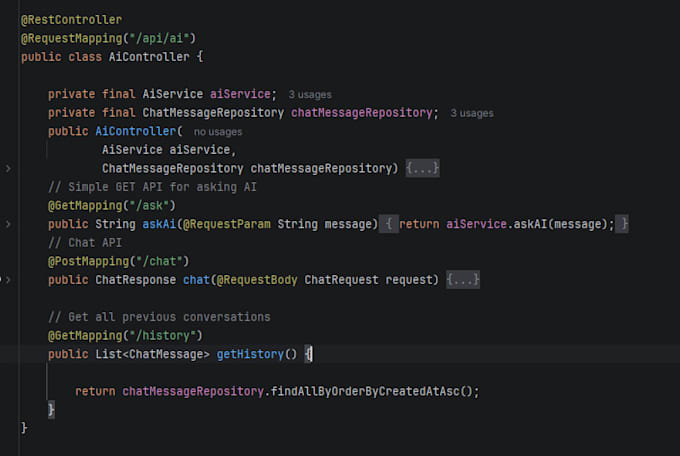Click chatMessageRepository in the return statement
The height and width of the screenshot is (456, 680).
pos(193,391)
